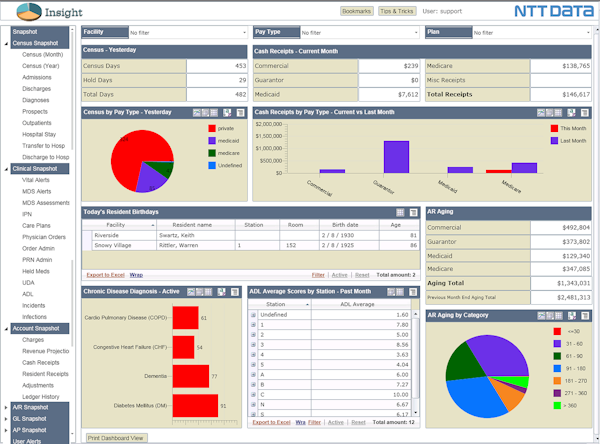Click the Print Dashboard View button
Screen dimensions: 600x444
coord(116,438)
